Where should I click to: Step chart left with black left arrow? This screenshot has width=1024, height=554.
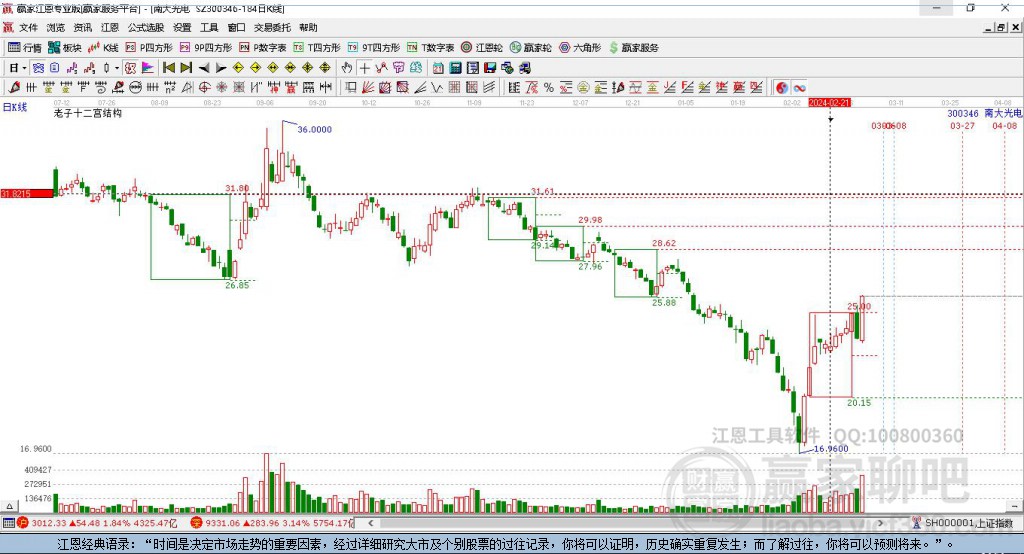point(204,68)
